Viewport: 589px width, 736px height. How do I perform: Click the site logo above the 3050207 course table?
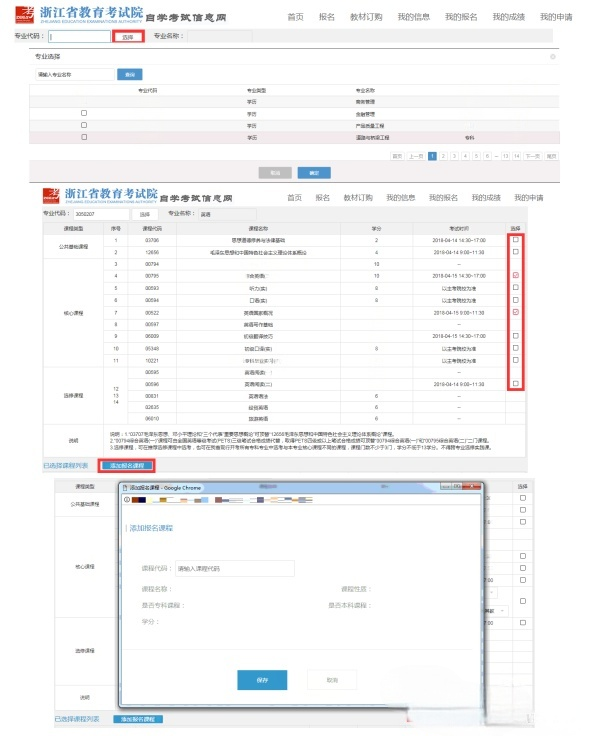pos(51,195)
